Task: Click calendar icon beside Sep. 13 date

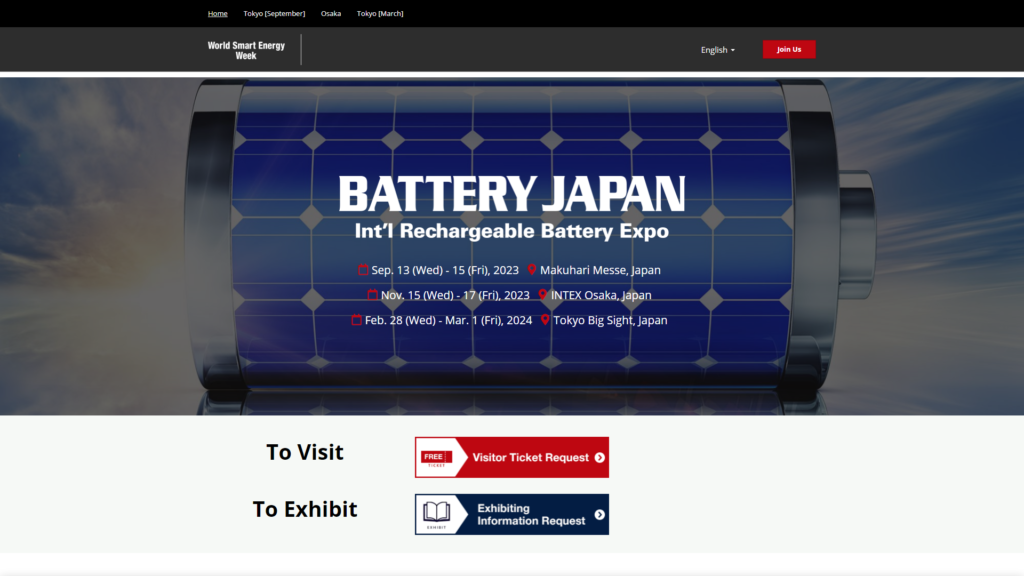Action: click(363, 270)
